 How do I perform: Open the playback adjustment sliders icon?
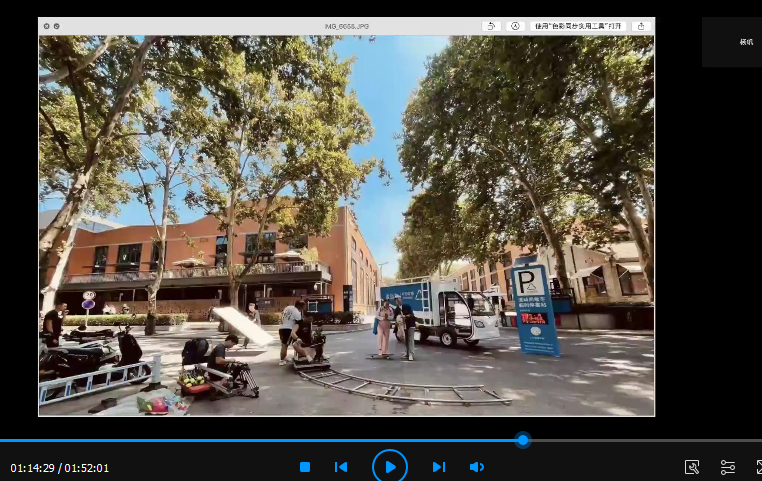728,467
